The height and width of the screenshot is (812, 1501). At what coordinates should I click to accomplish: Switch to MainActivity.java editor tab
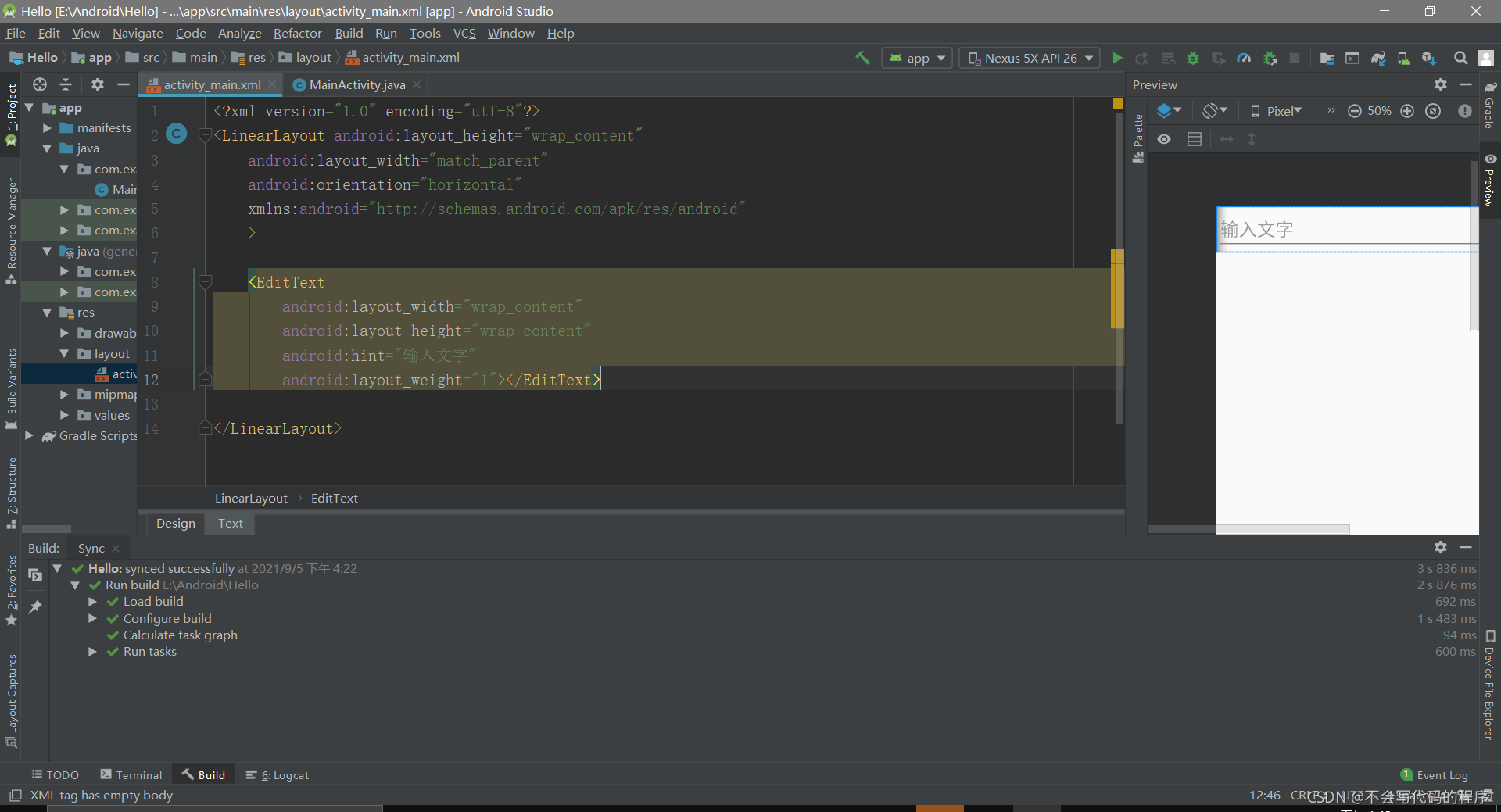(357, 84)
